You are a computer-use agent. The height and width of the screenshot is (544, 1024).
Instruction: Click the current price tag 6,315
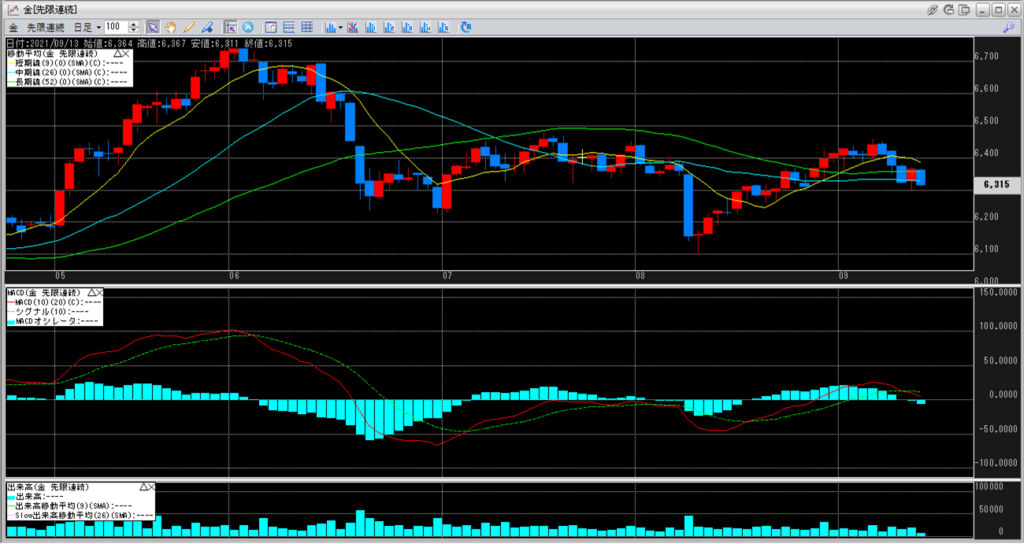coord(997,185)
